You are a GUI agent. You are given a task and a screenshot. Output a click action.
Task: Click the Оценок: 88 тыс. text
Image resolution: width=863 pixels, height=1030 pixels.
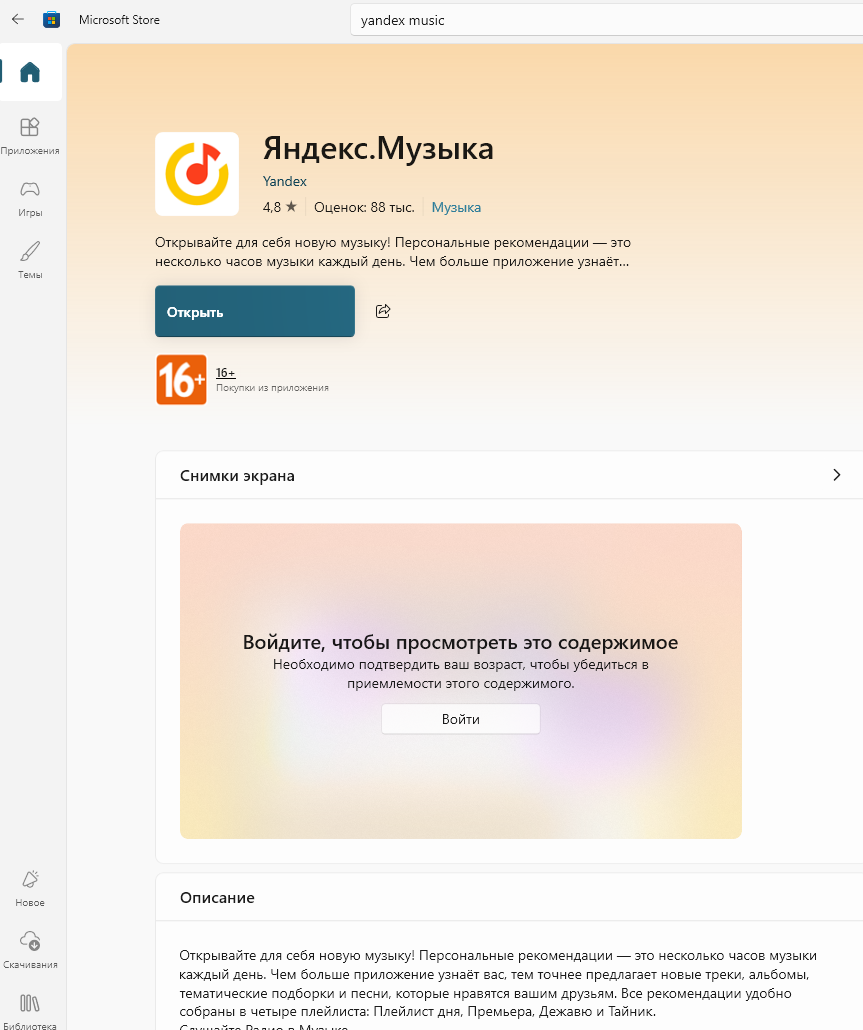(365, 208)
